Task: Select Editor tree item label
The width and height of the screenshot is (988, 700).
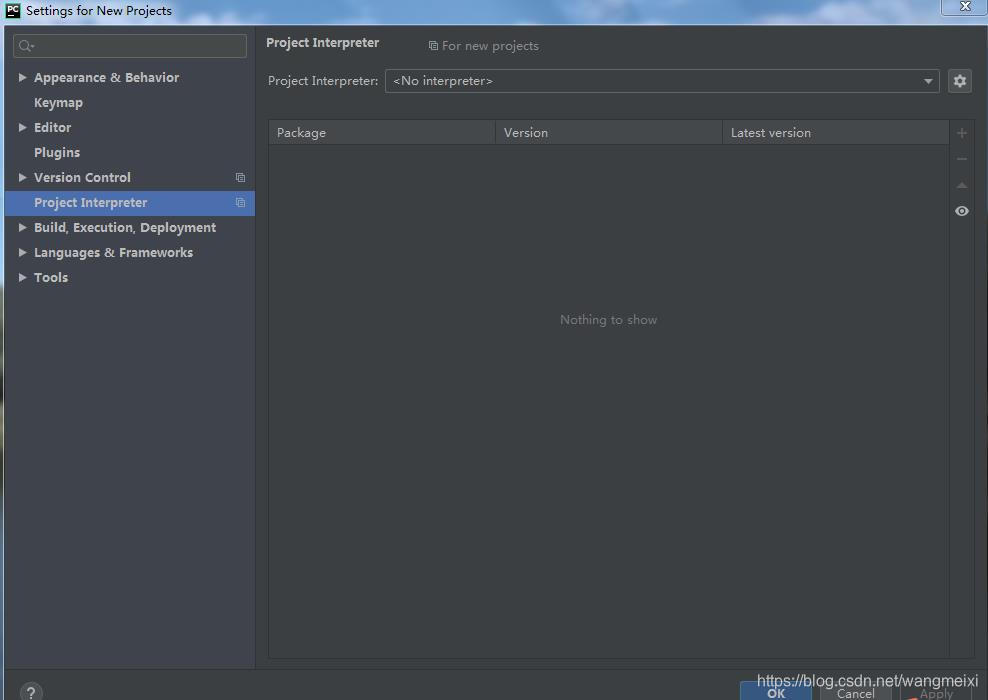Action: pyautogui.click(x=52, y=127)
